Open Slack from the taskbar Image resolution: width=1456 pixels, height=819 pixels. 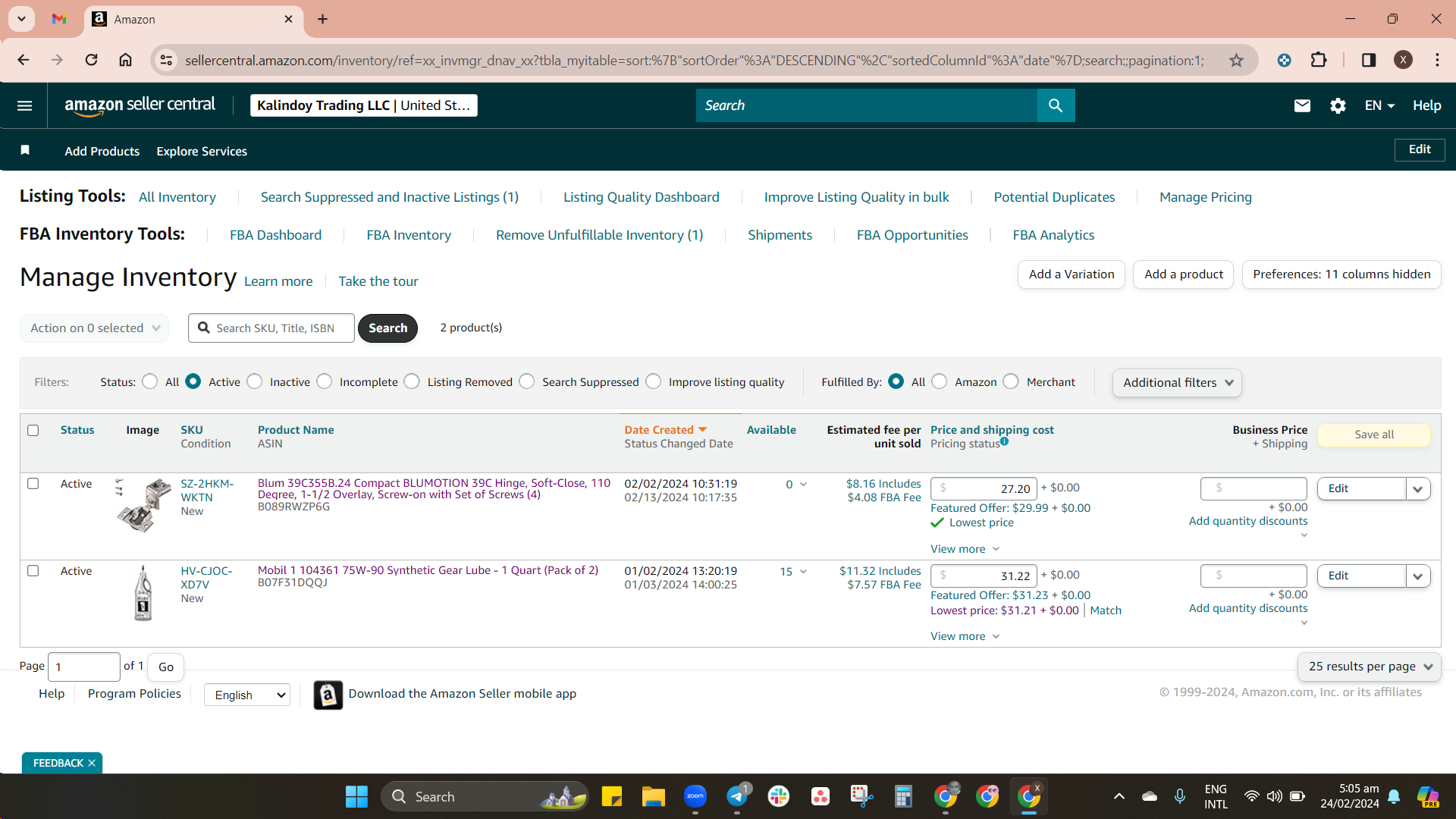(779, 796)
